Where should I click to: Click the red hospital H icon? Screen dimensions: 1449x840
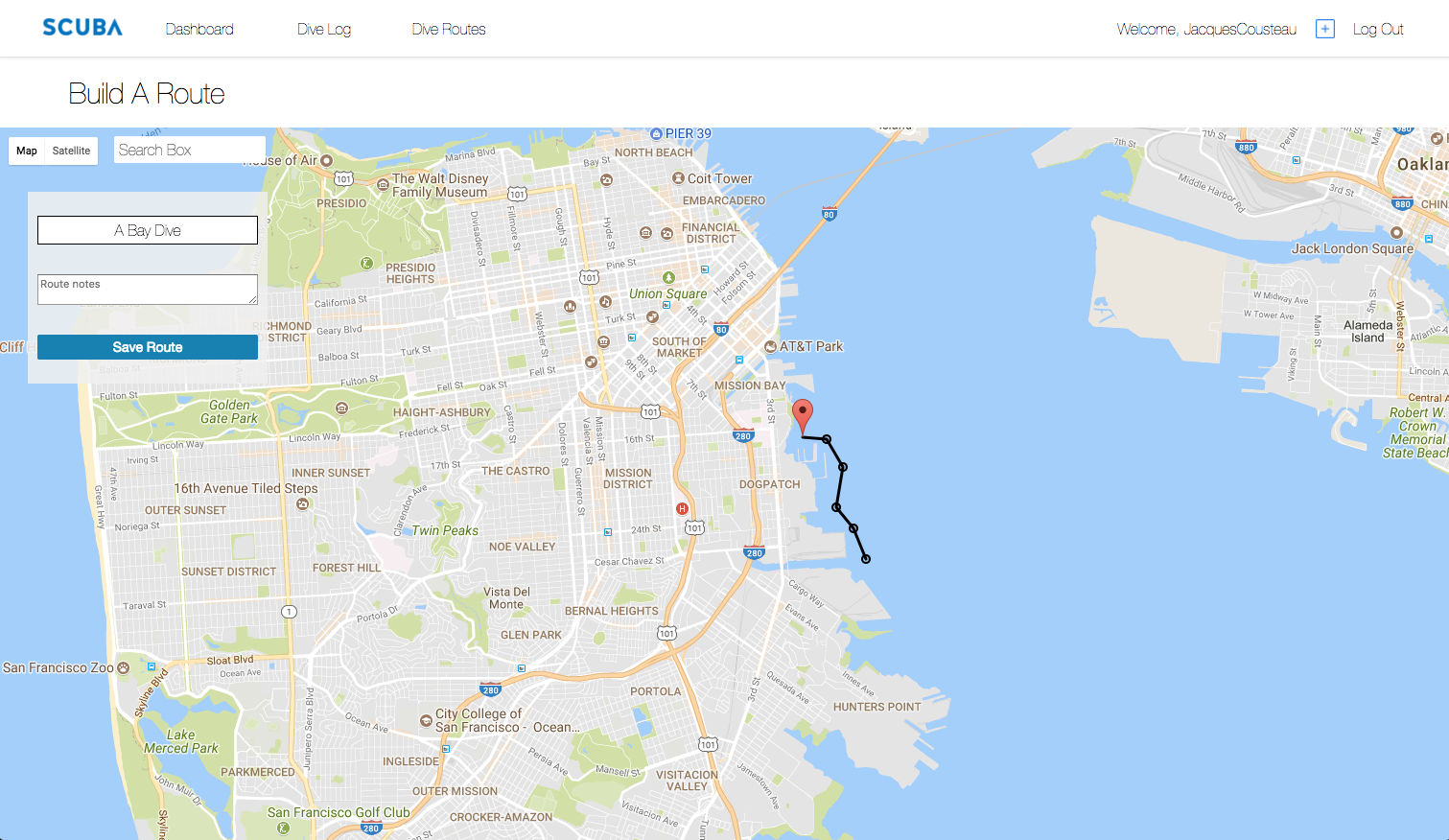[x=682, y=509]
